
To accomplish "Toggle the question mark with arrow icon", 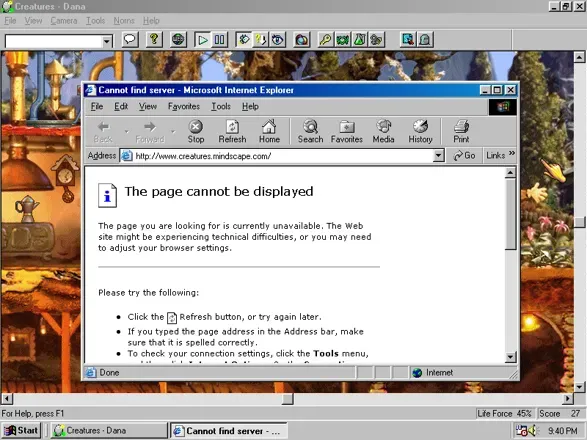I will [x=261, y=40].
